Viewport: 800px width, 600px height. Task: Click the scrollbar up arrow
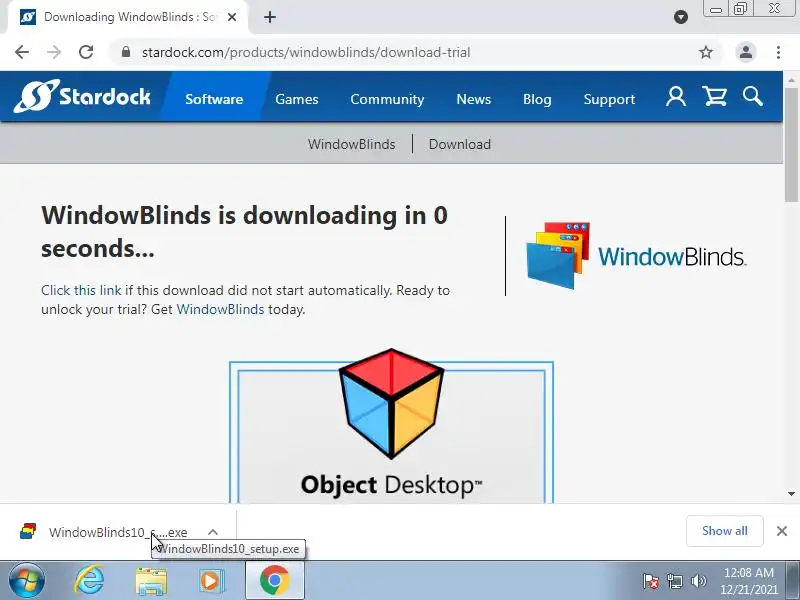[x=791, y=80]
